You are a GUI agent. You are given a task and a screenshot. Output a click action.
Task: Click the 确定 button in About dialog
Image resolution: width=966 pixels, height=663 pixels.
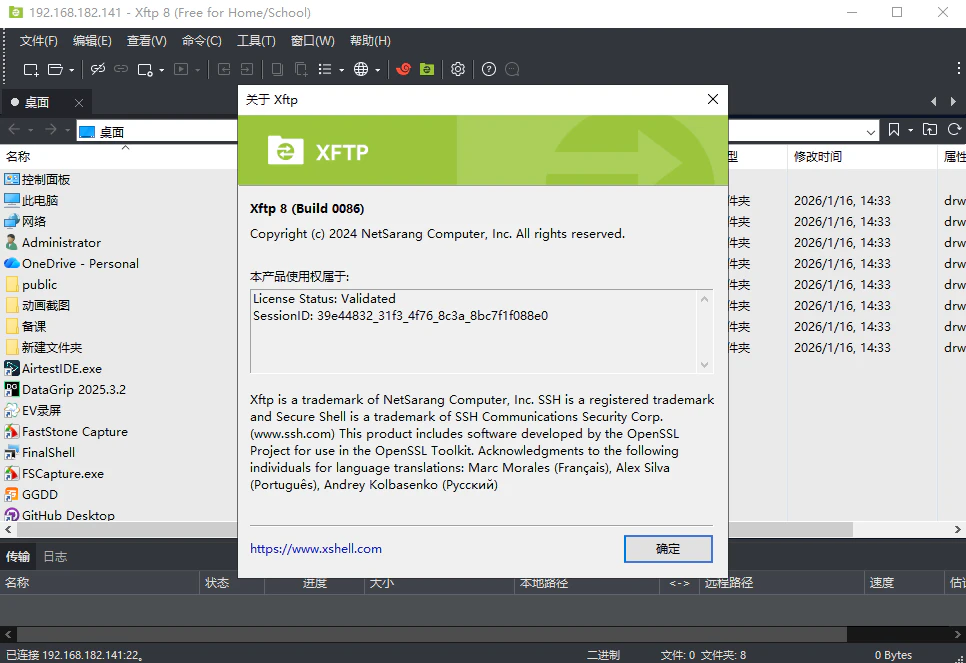667,548
